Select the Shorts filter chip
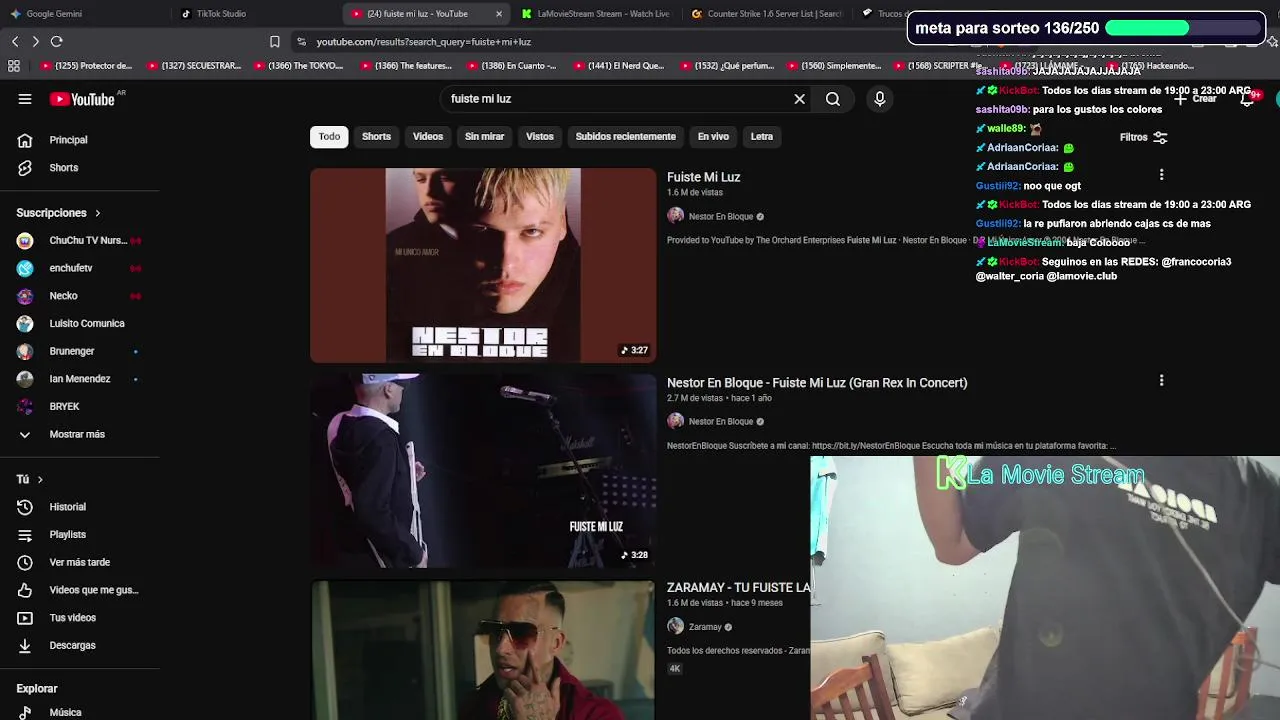Image resolution: width=1280 pixels, height=720 pixels. click(x=376, y=137)
